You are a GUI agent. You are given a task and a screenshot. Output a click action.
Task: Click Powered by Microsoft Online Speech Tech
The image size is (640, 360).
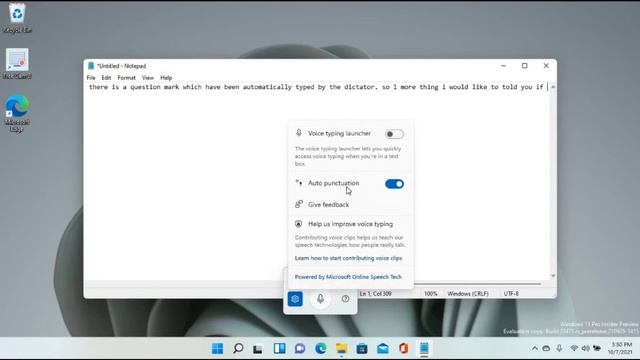pos(348,277)
